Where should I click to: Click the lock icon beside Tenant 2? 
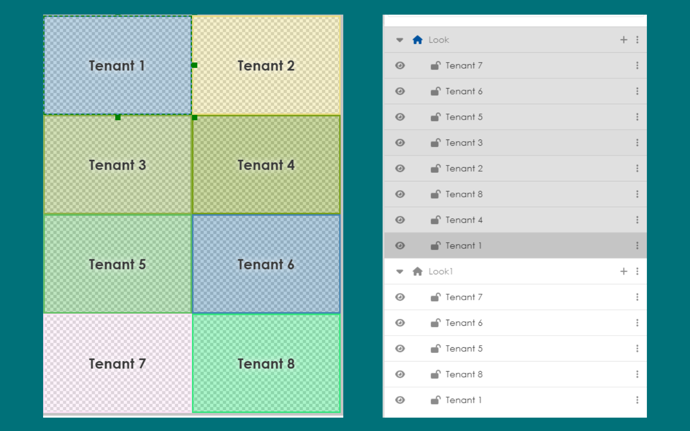click(x=435, y=169)
